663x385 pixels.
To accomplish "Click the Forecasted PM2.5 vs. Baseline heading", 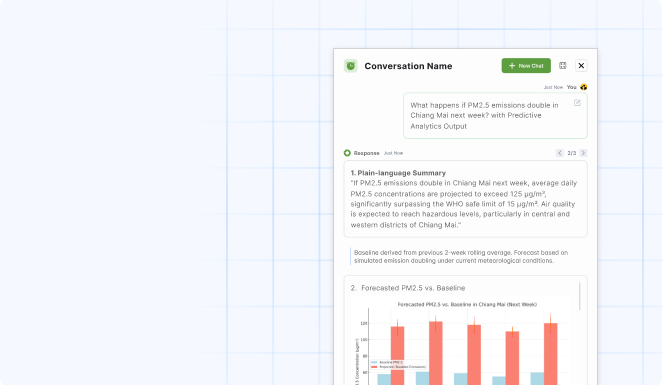I will [408, 288].
